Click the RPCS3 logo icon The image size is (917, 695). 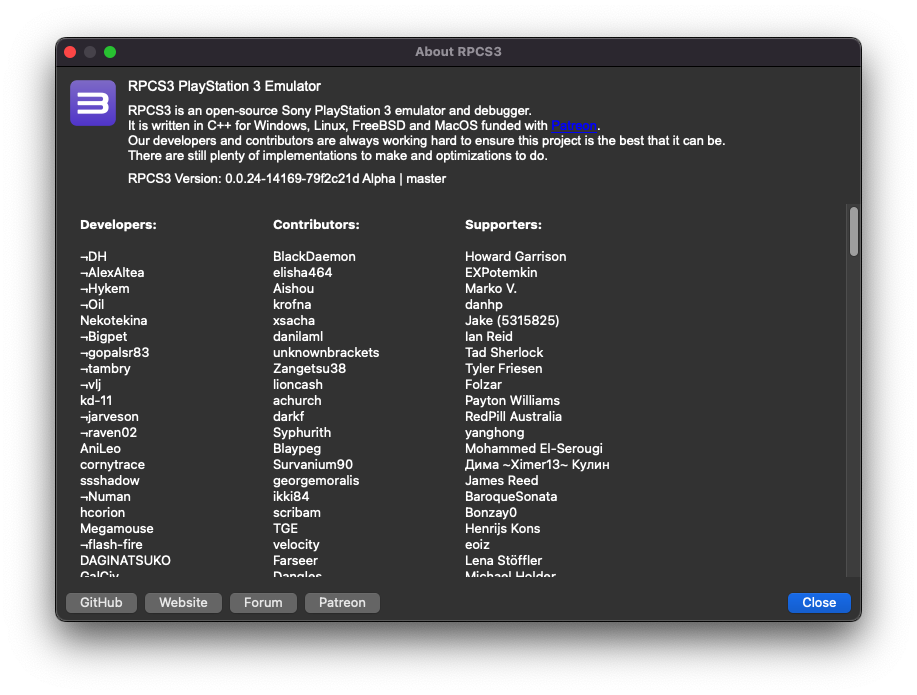click(x=93, y=103)
